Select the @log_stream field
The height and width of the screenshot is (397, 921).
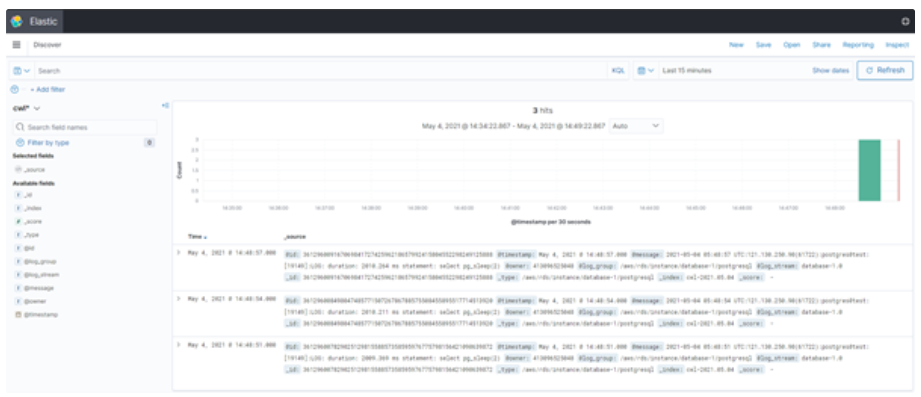tap(41, 274)
